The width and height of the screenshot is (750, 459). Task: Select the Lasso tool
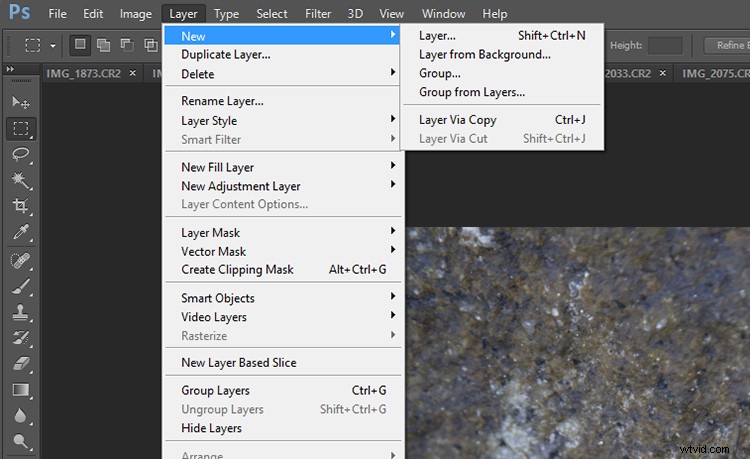tap(21, 154)
